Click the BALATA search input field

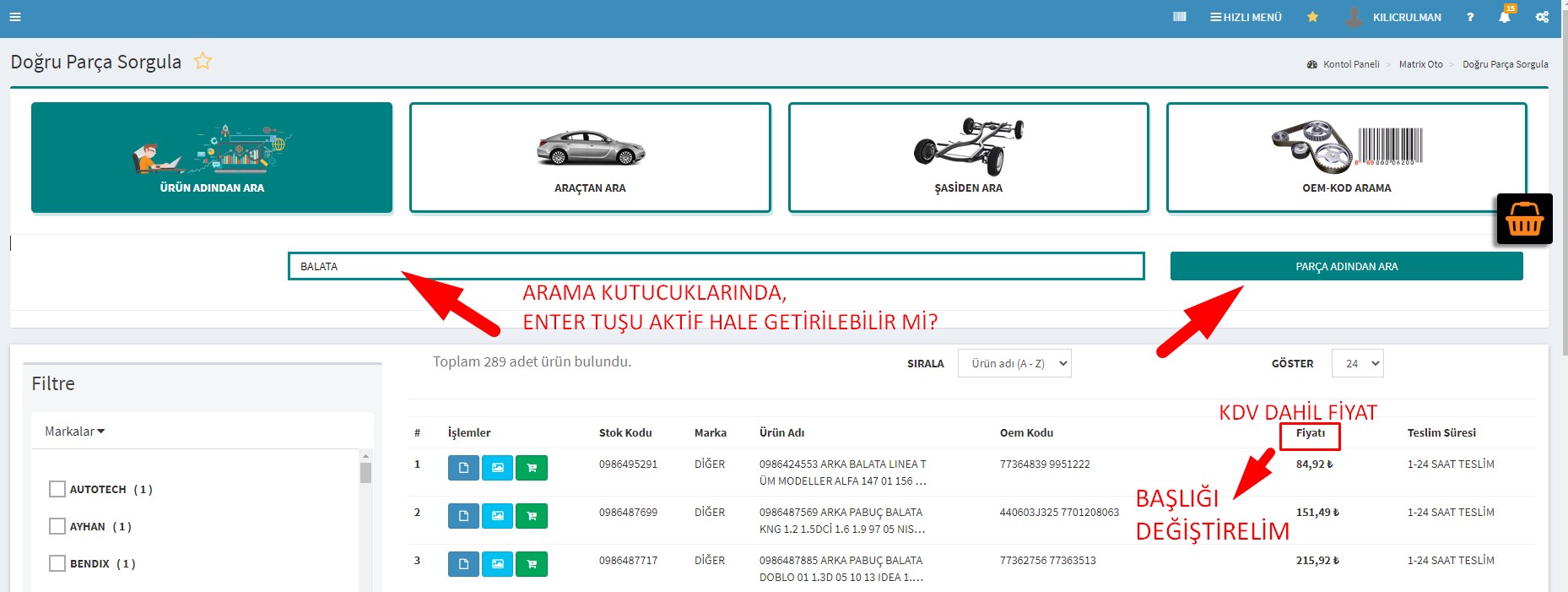click(x=716, y=266)
